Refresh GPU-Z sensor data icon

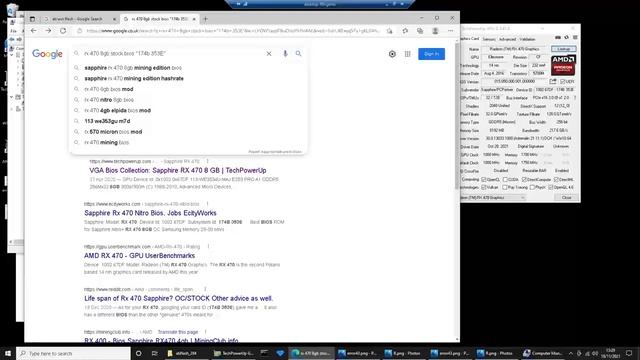point(567,38)
